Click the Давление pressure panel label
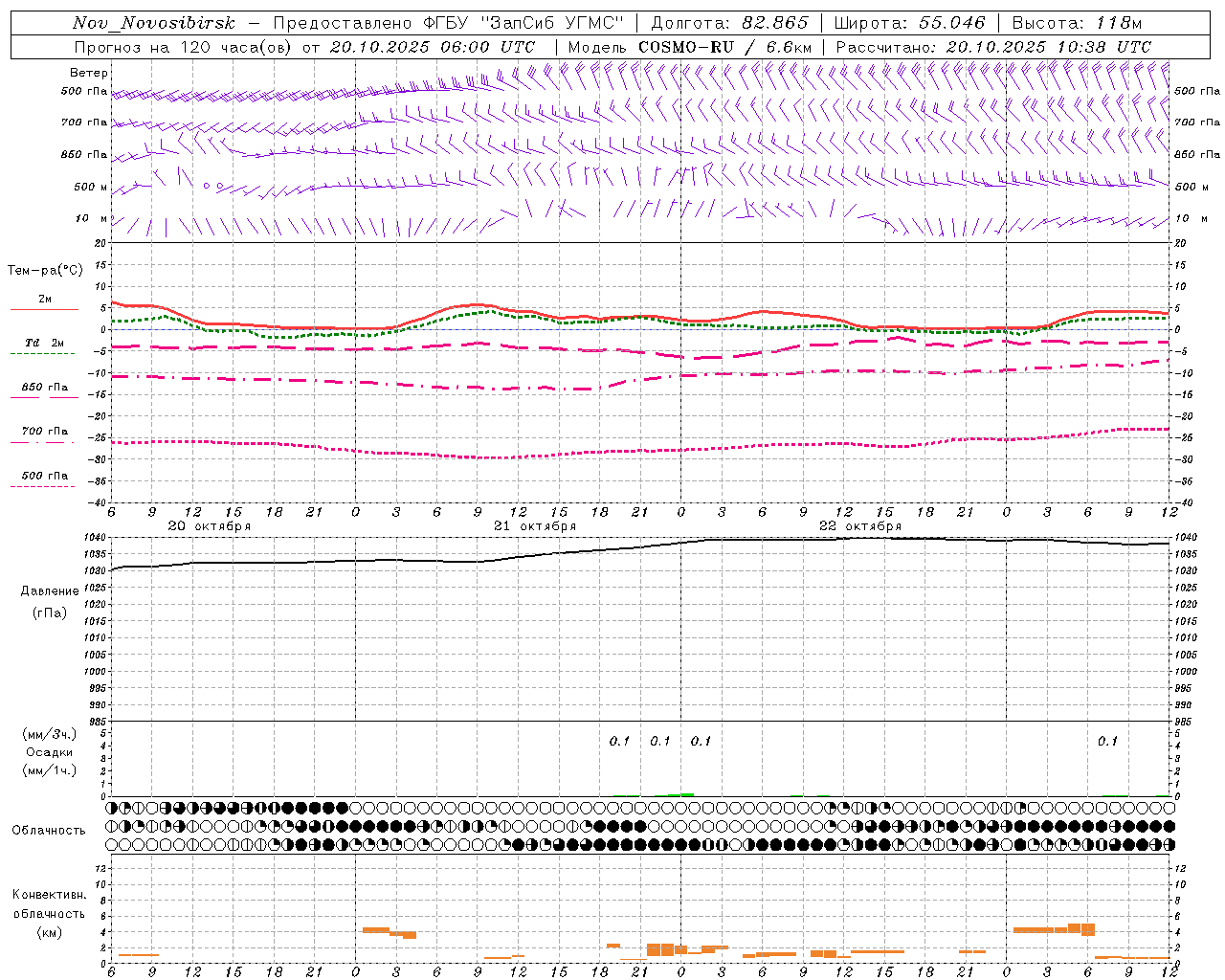 click(50, 591)
